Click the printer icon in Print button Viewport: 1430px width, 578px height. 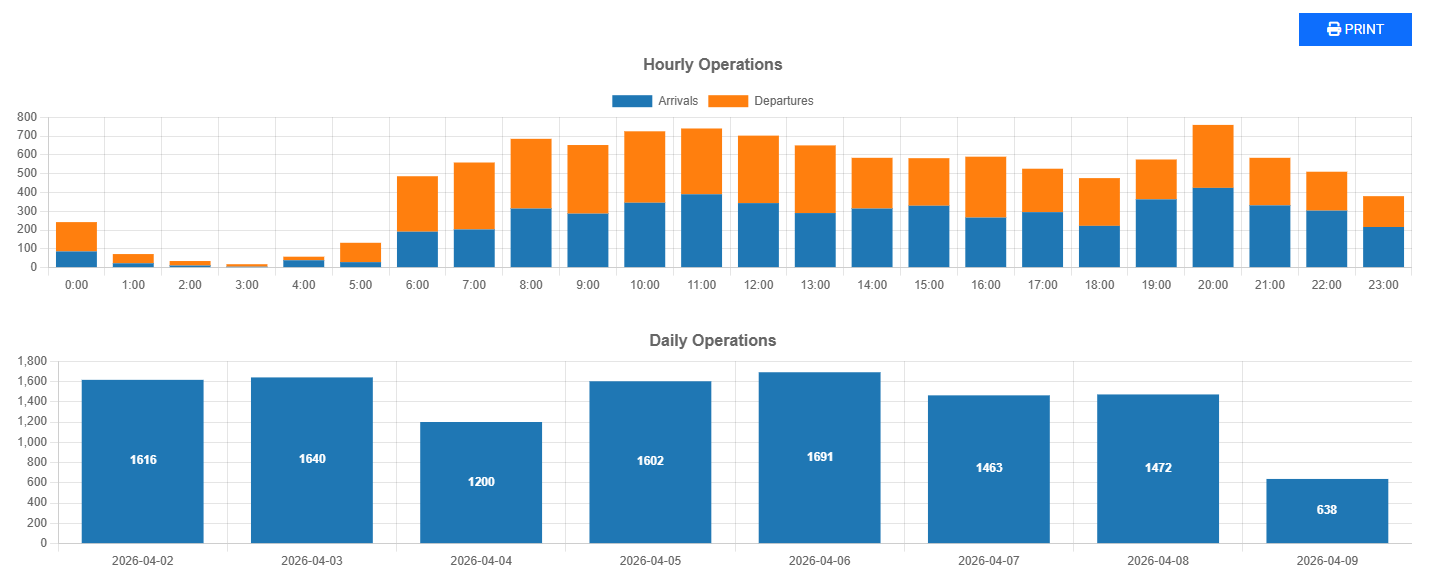click(1333, 29)
